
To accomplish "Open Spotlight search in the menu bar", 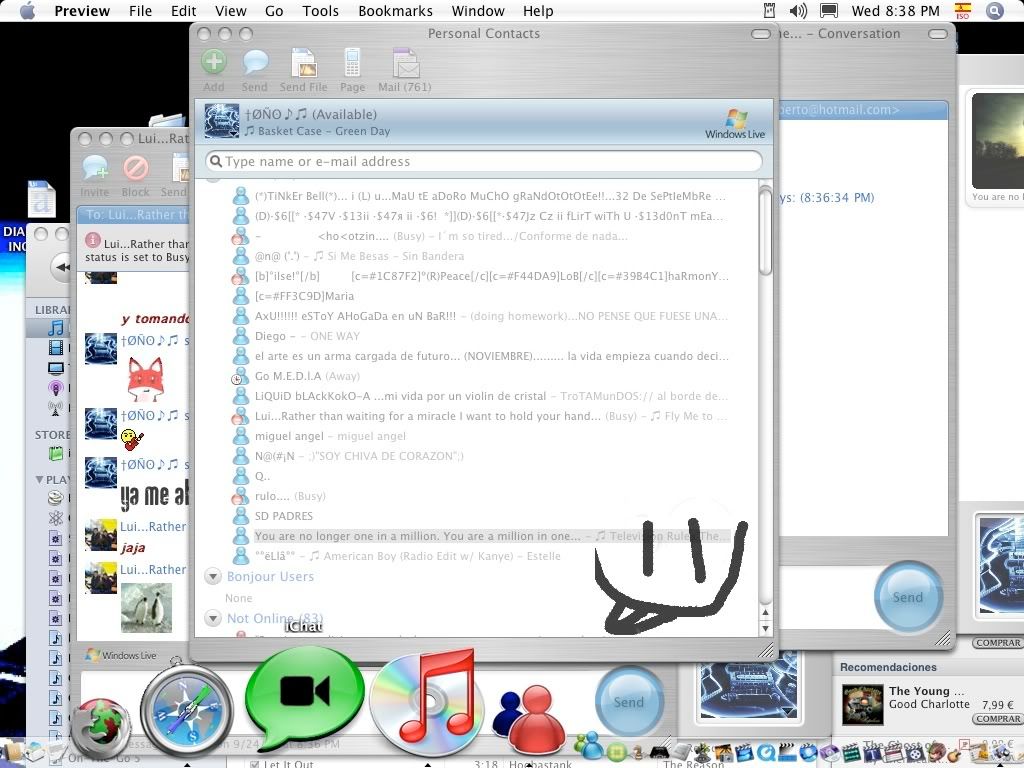I will coord(995,10).
